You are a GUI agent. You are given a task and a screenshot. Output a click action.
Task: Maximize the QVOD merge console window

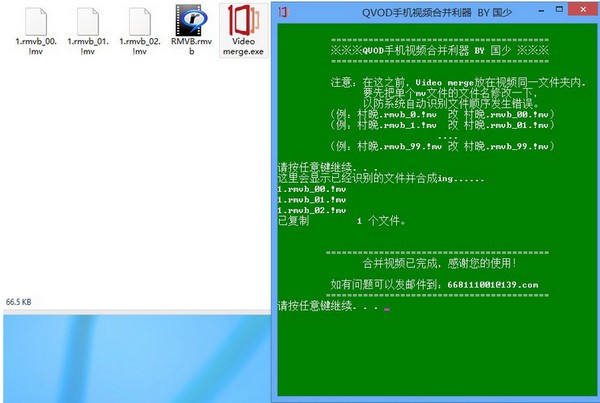(559, 9)
